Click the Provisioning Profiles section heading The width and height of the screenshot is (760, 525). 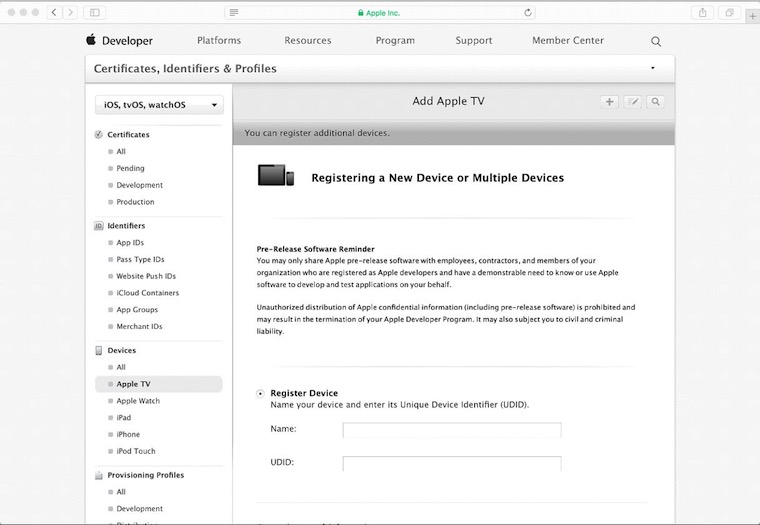click(x=145, y=475)
